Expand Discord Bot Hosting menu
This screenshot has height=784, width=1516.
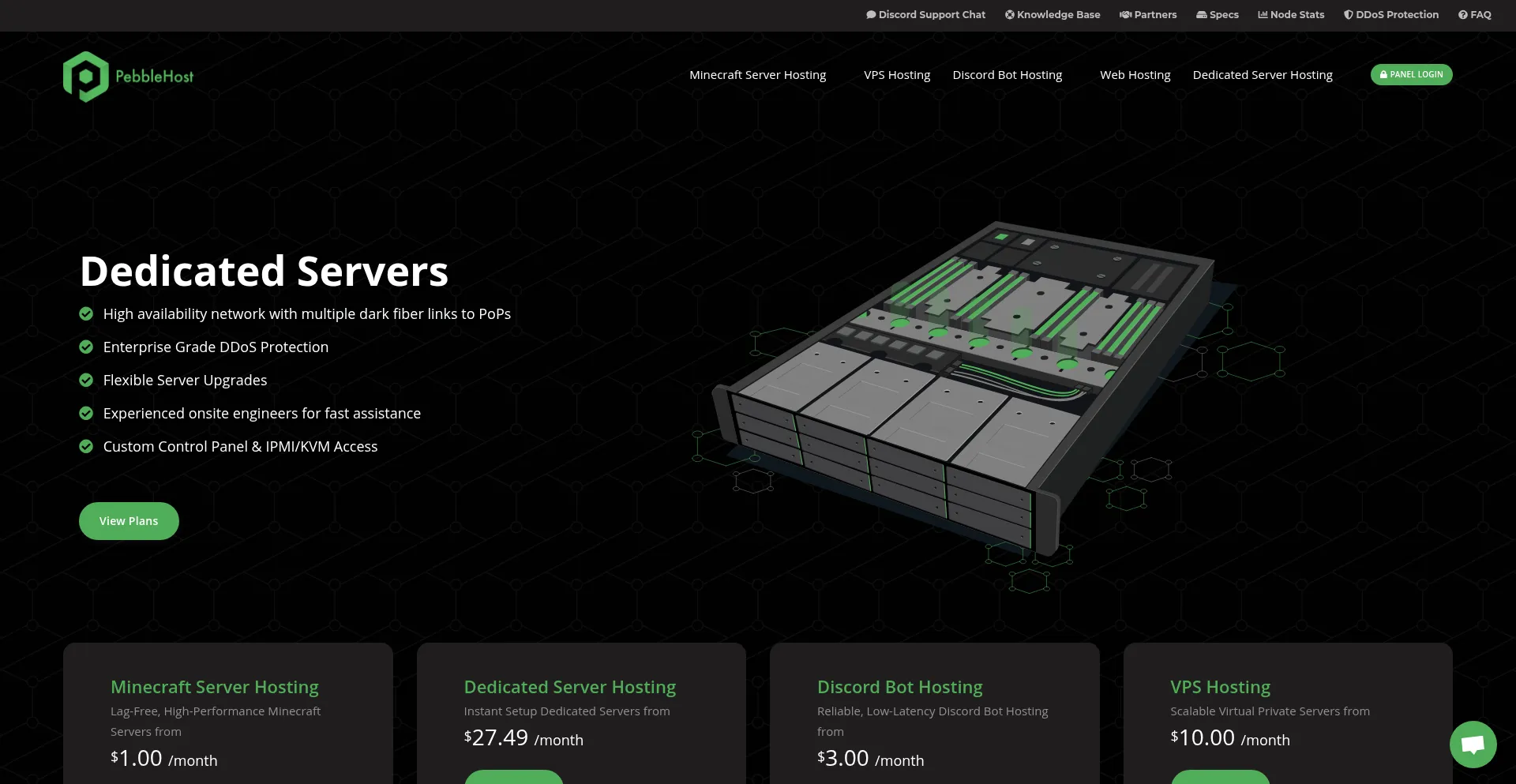point(1007,75)
